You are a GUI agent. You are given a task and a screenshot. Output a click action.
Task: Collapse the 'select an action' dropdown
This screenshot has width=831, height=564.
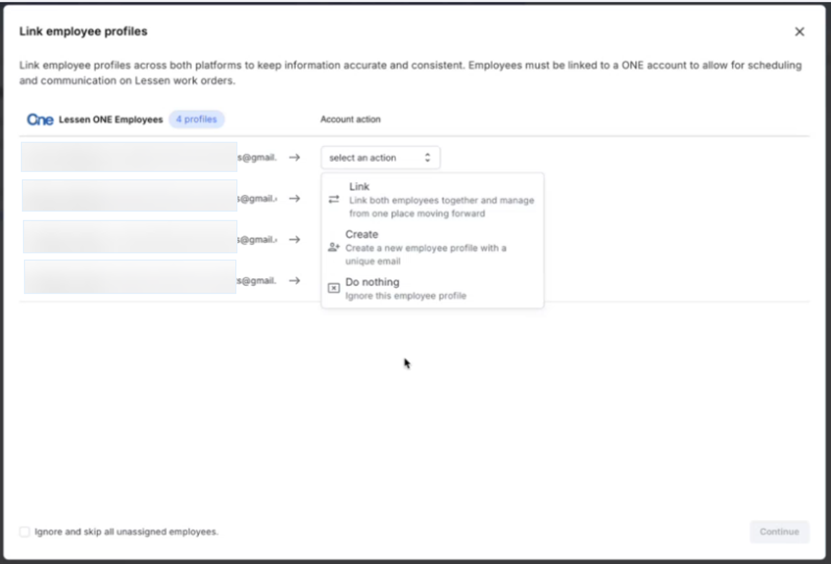click(380, 158)
